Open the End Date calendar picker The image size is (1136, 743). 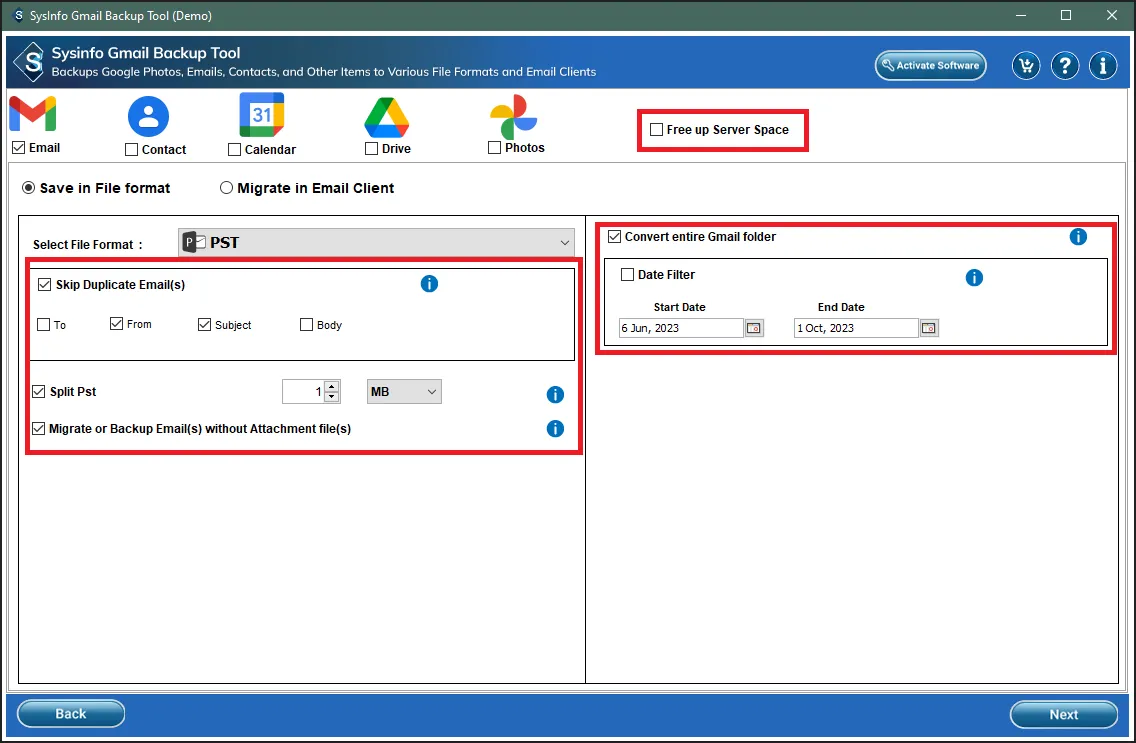(x=929, y=328)
